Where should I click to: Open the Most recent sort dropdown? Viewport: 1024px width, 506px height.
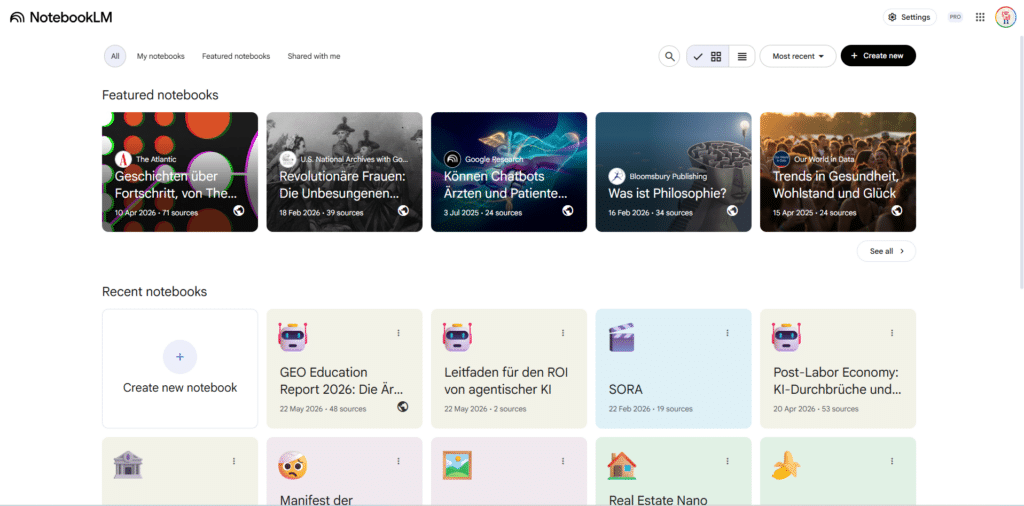coord(798,56)
